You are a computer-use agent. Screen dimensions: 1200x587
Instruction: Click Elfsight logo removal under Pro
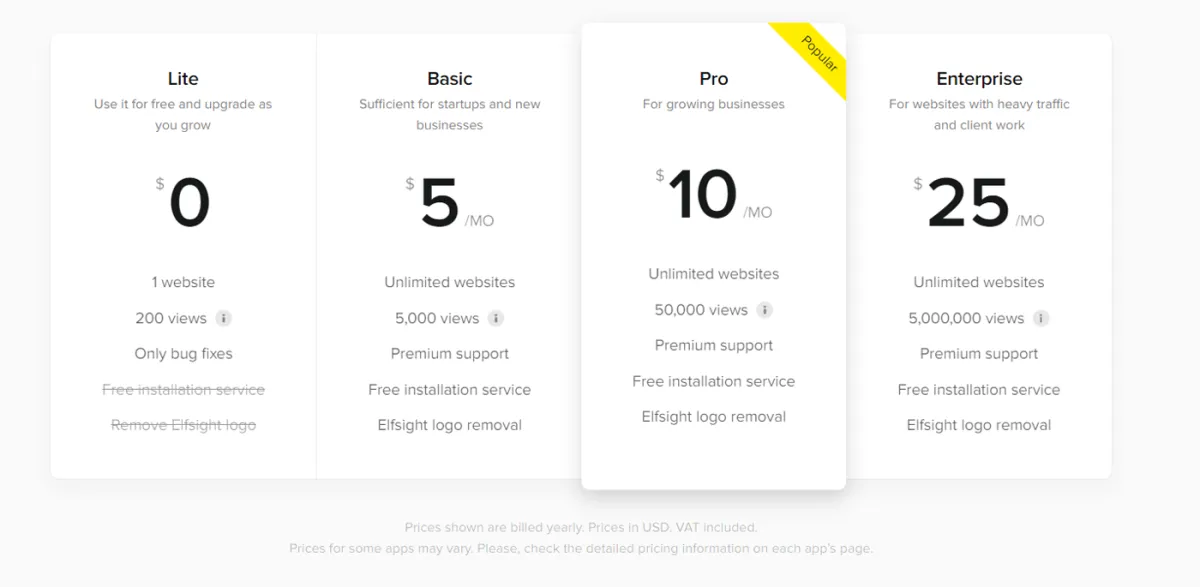tap(714, 417)
